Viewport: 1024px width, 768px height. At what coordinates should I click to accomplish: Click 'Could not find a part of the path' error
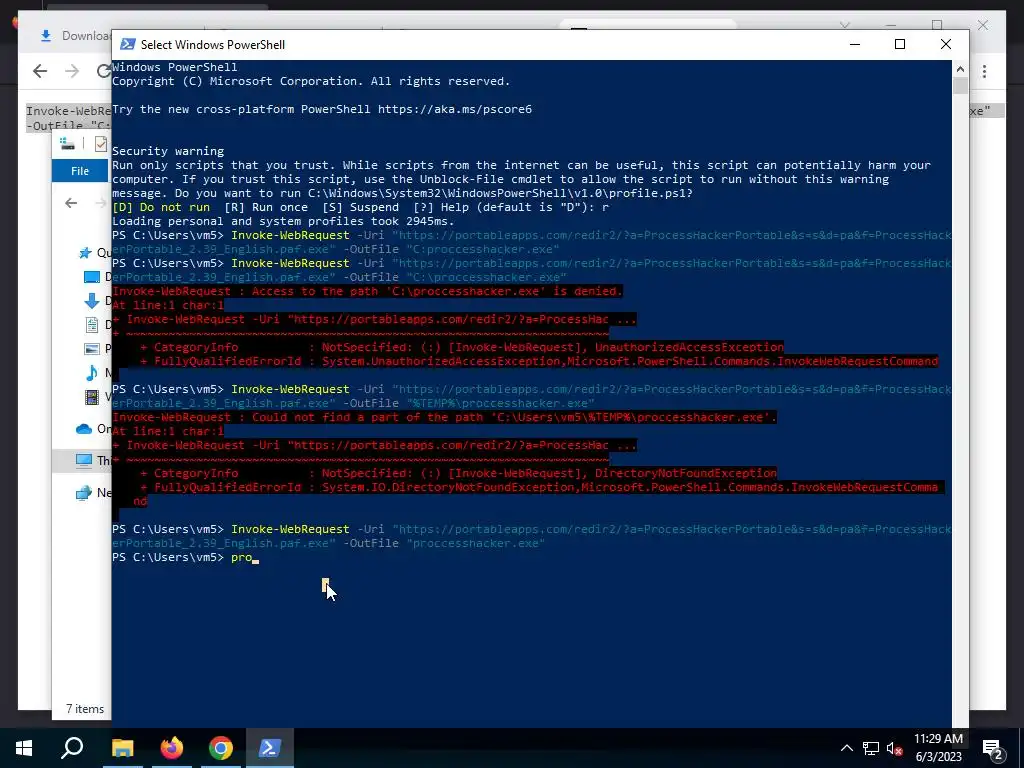pyautogui.click(x=444, y=417)
